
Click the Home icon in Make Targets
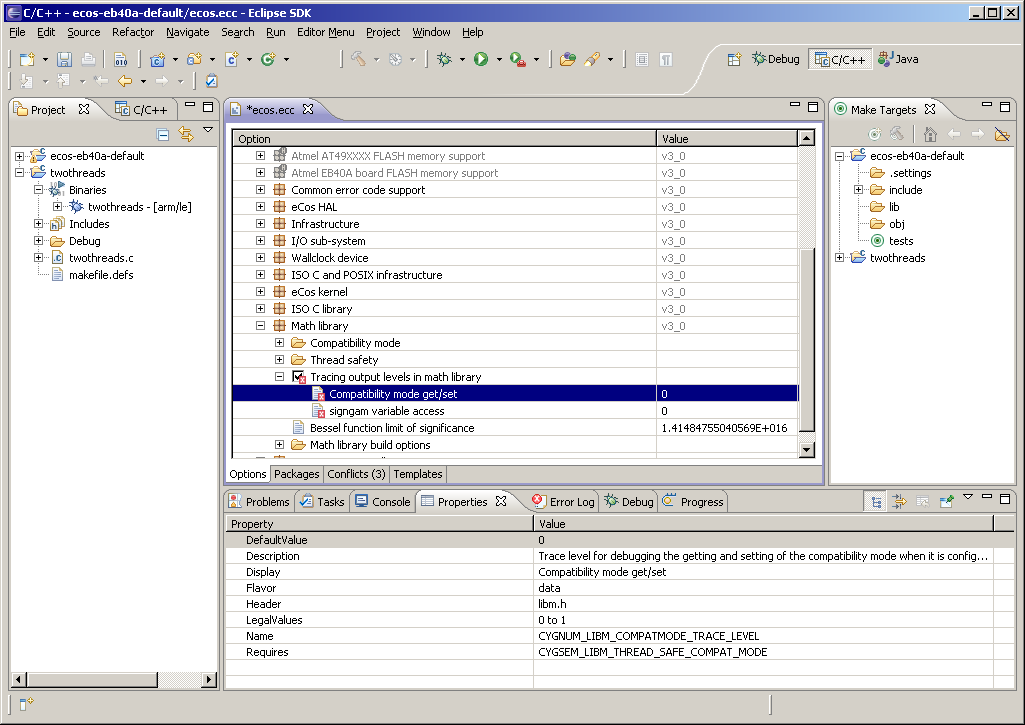pos(930,135)
